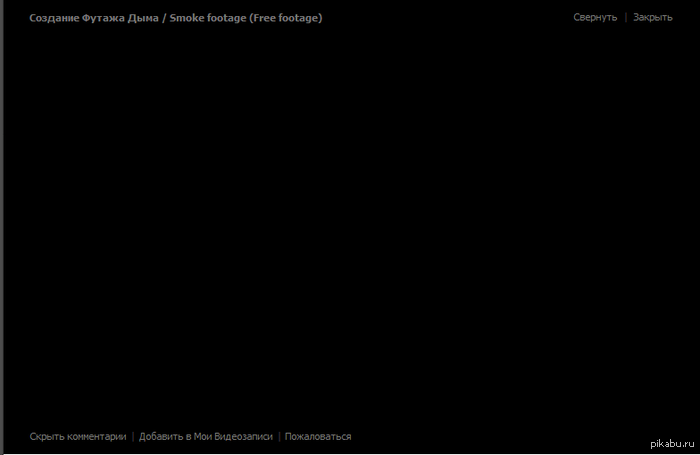Select the Создание Футажа Дыма heading text

(94, 18)
